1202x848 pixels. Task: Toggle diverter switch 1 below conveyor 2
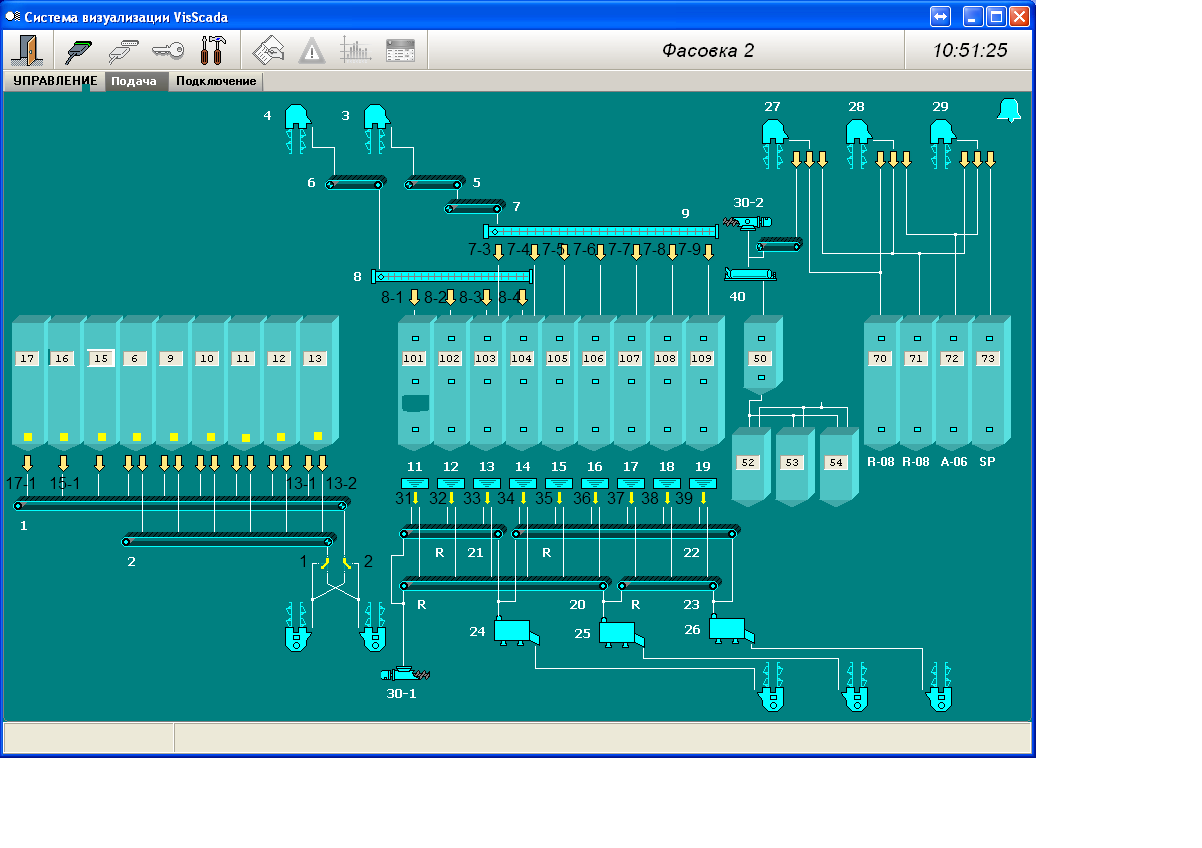point(325,563)
